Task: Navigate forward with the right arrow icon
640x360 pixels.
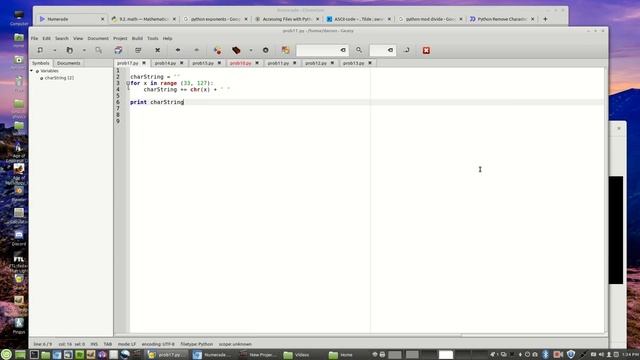Action: pos(196,50)
